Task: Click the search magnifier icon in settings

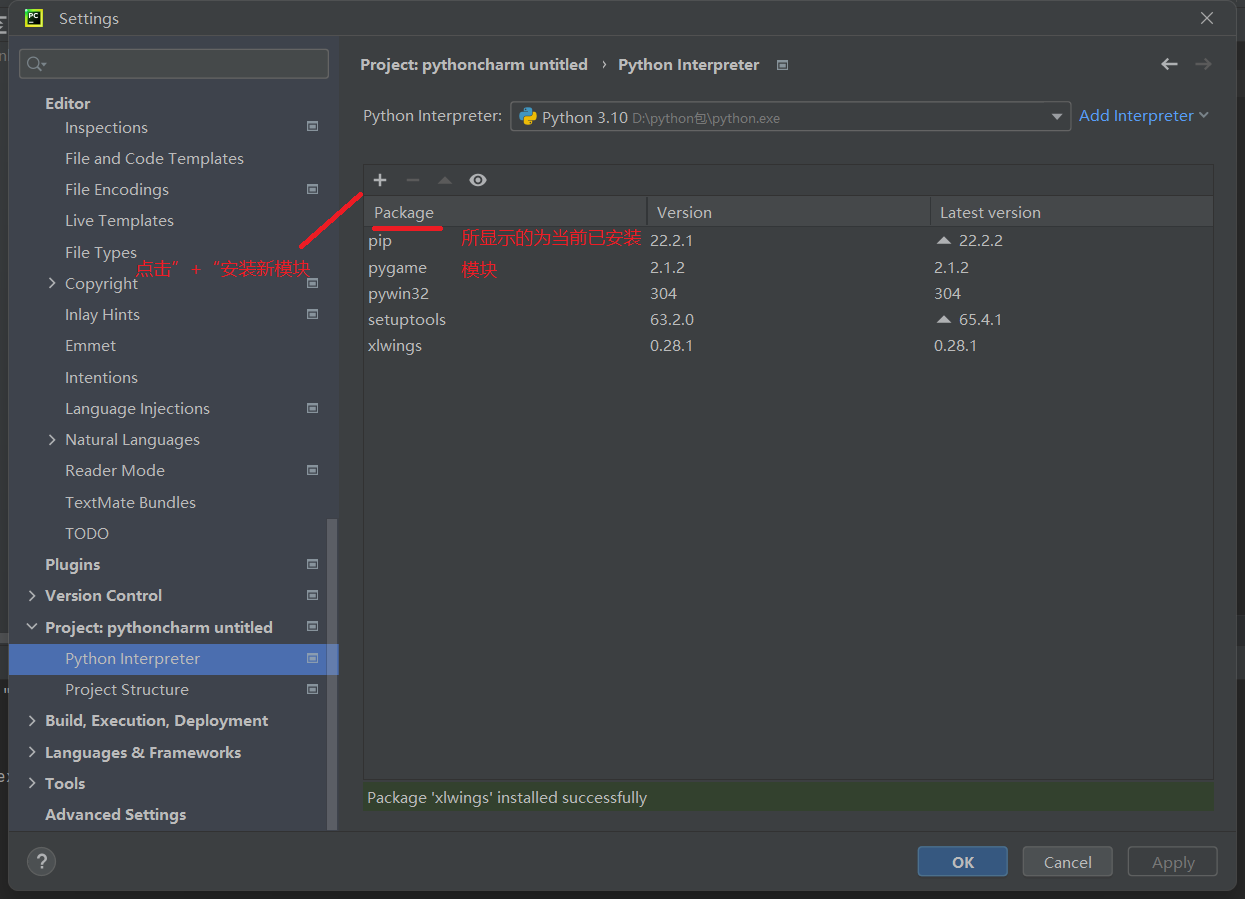Action: click(36, 64)
